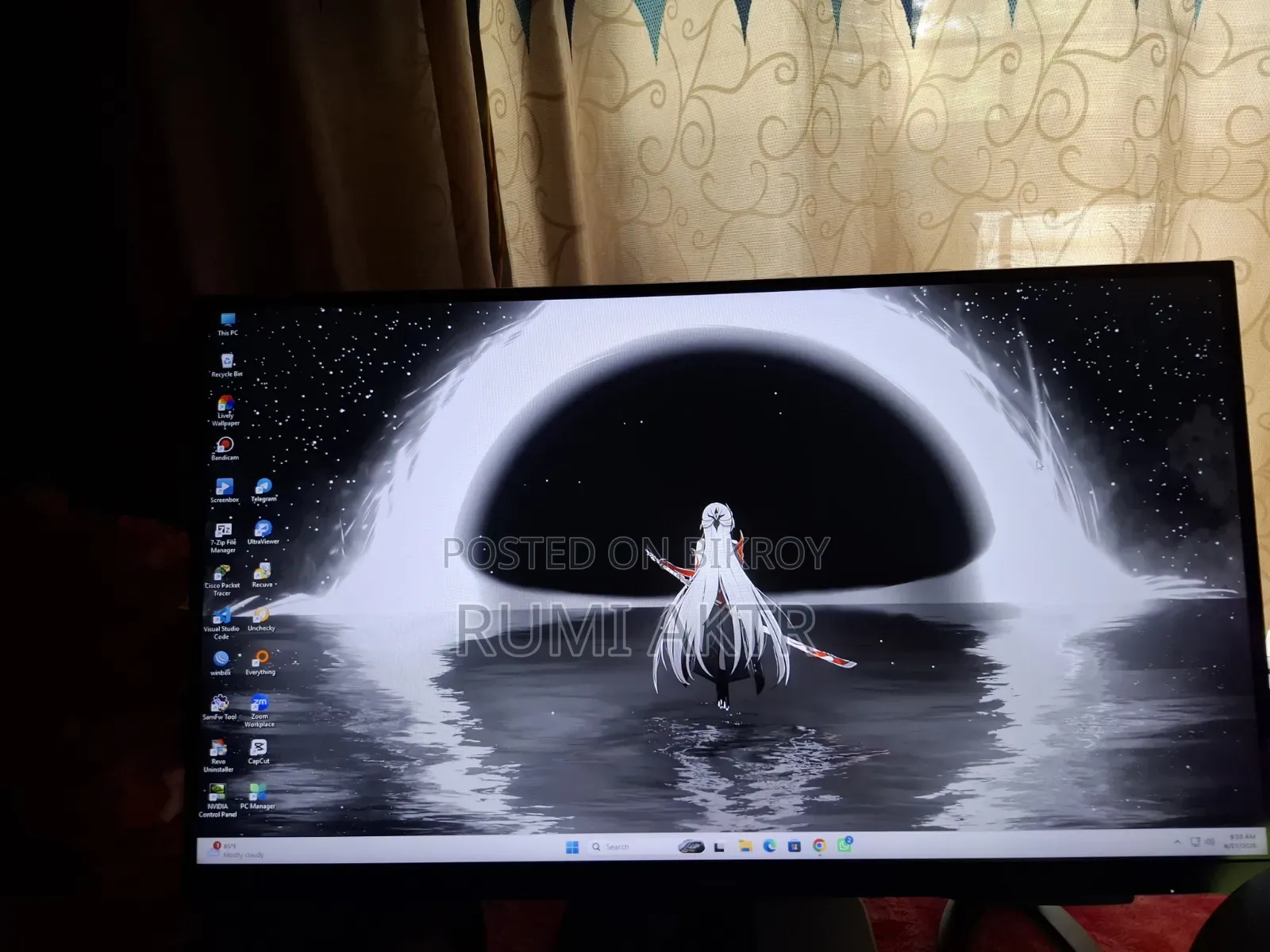Launch Microsoft Edge from the taskbar
The image size is (1270, 952).
click(769, 846)
